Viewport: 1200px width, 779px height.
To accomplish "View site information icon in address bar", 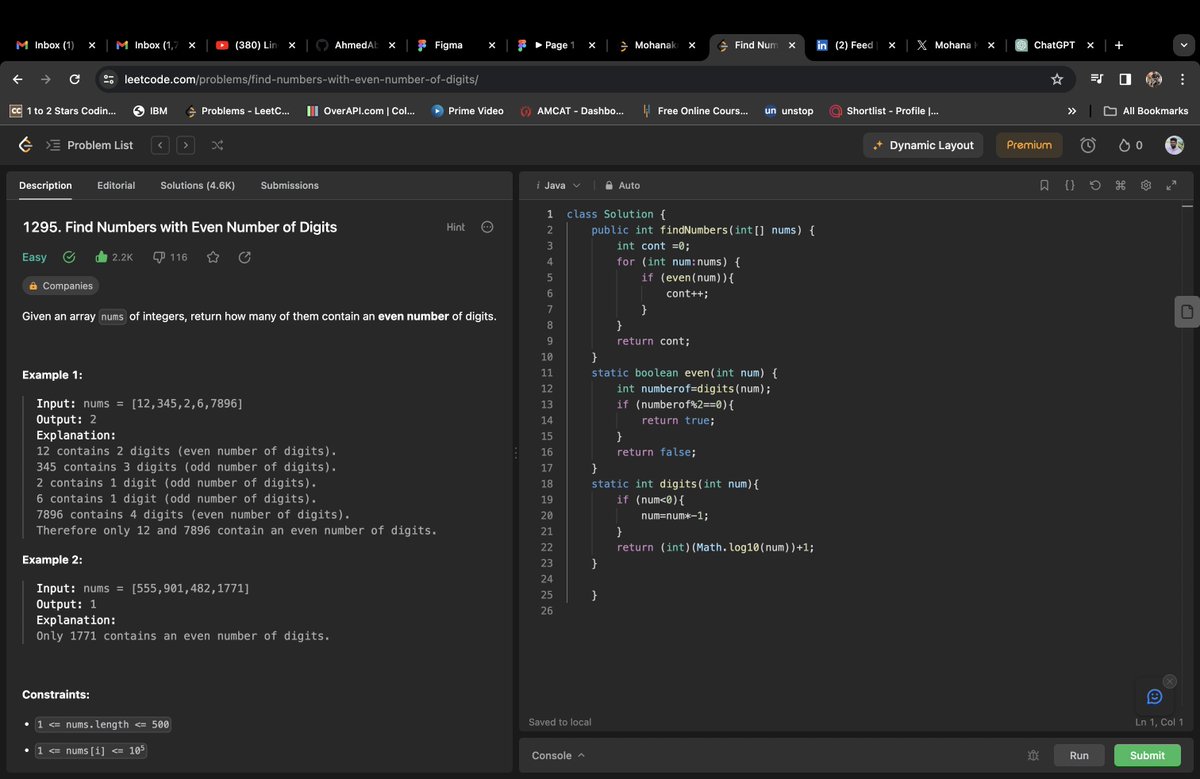I will (109, 79).
